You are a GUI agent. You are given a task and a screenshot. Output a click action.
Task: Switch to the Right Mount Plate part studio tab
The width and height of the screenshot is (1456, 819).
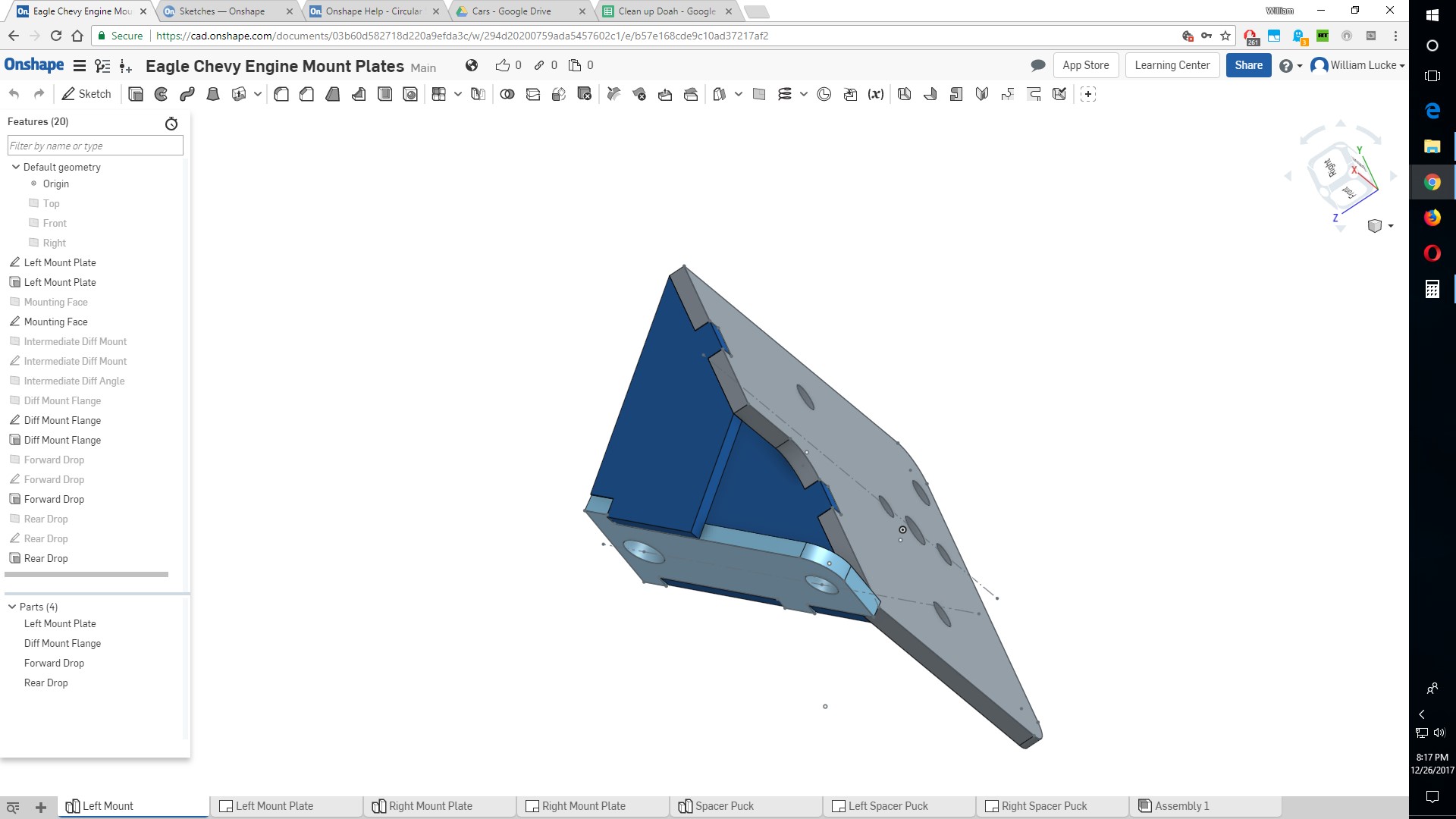tap(430, 806)
